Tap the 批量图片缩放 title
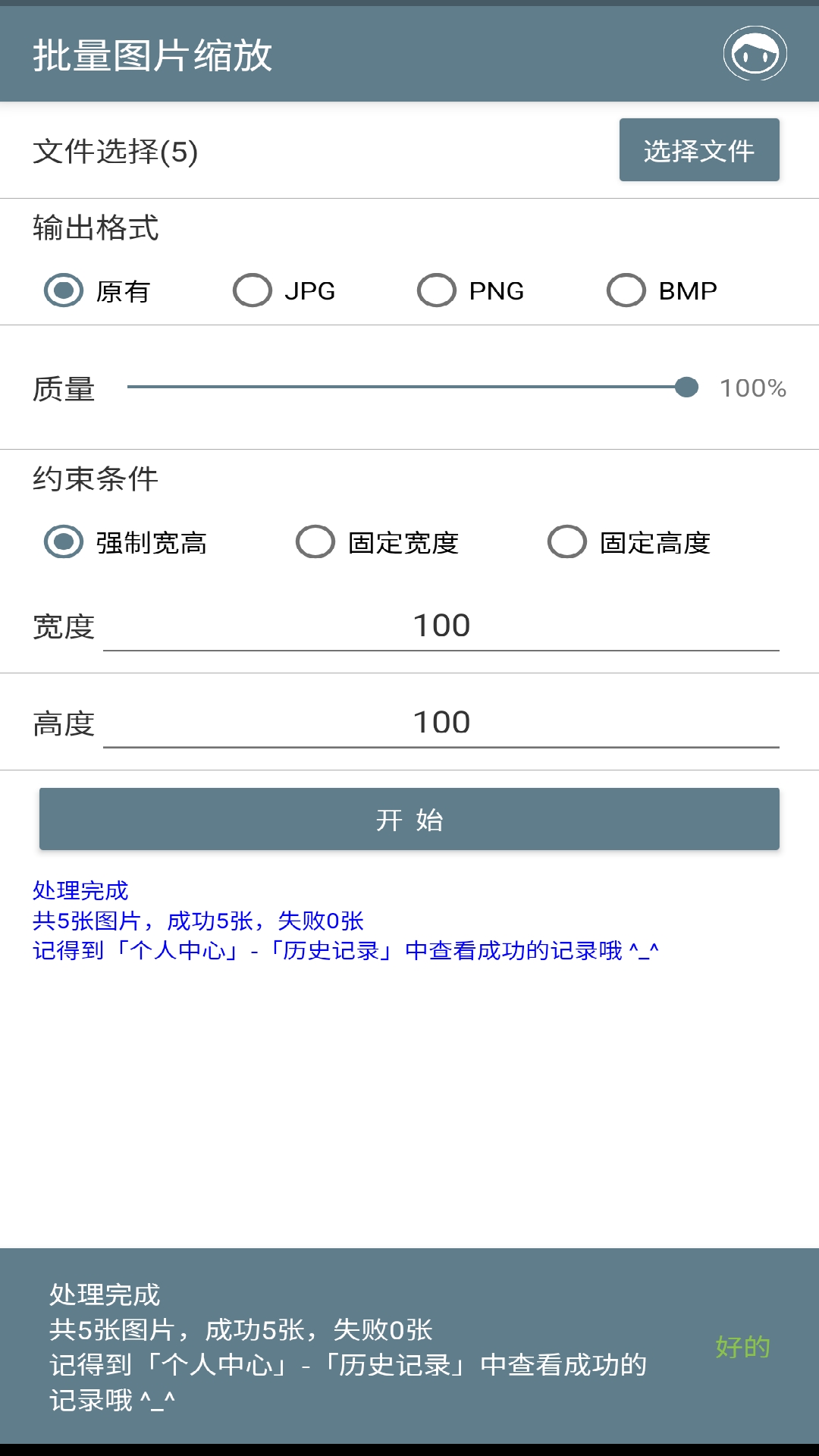 coord(152,55)
